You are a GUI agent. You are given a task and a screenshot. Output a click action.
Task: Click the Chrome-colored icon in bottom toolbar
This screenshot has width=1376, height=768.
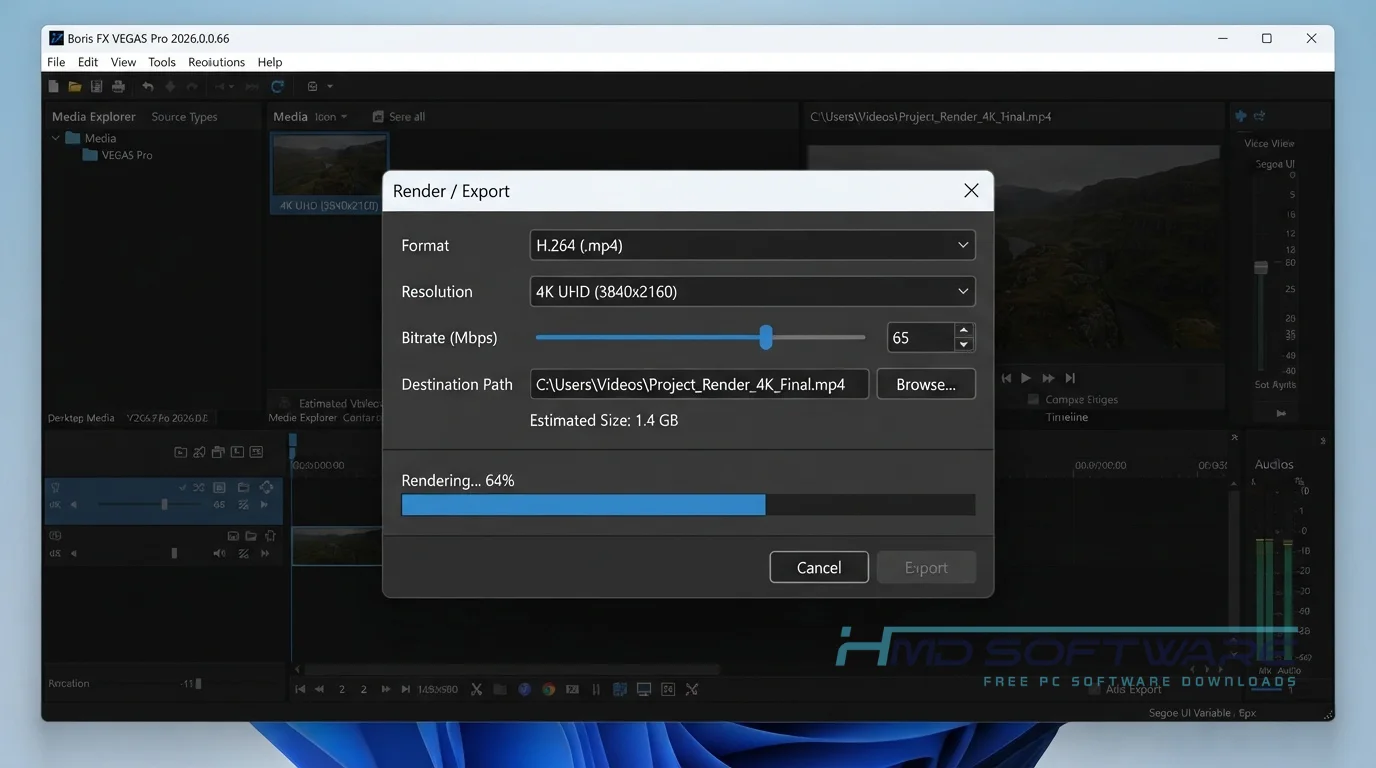click(x=548, y=689)
